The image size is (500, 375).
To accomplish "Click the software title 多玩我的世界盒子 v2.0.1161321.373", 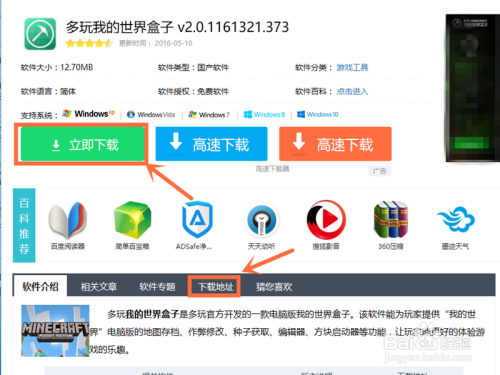I will click(x=177, y=27).
